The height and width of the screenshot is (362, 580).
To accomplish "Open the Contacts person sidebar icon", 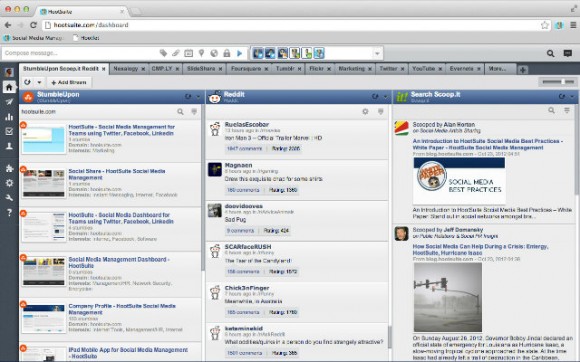I will [9, 146].
